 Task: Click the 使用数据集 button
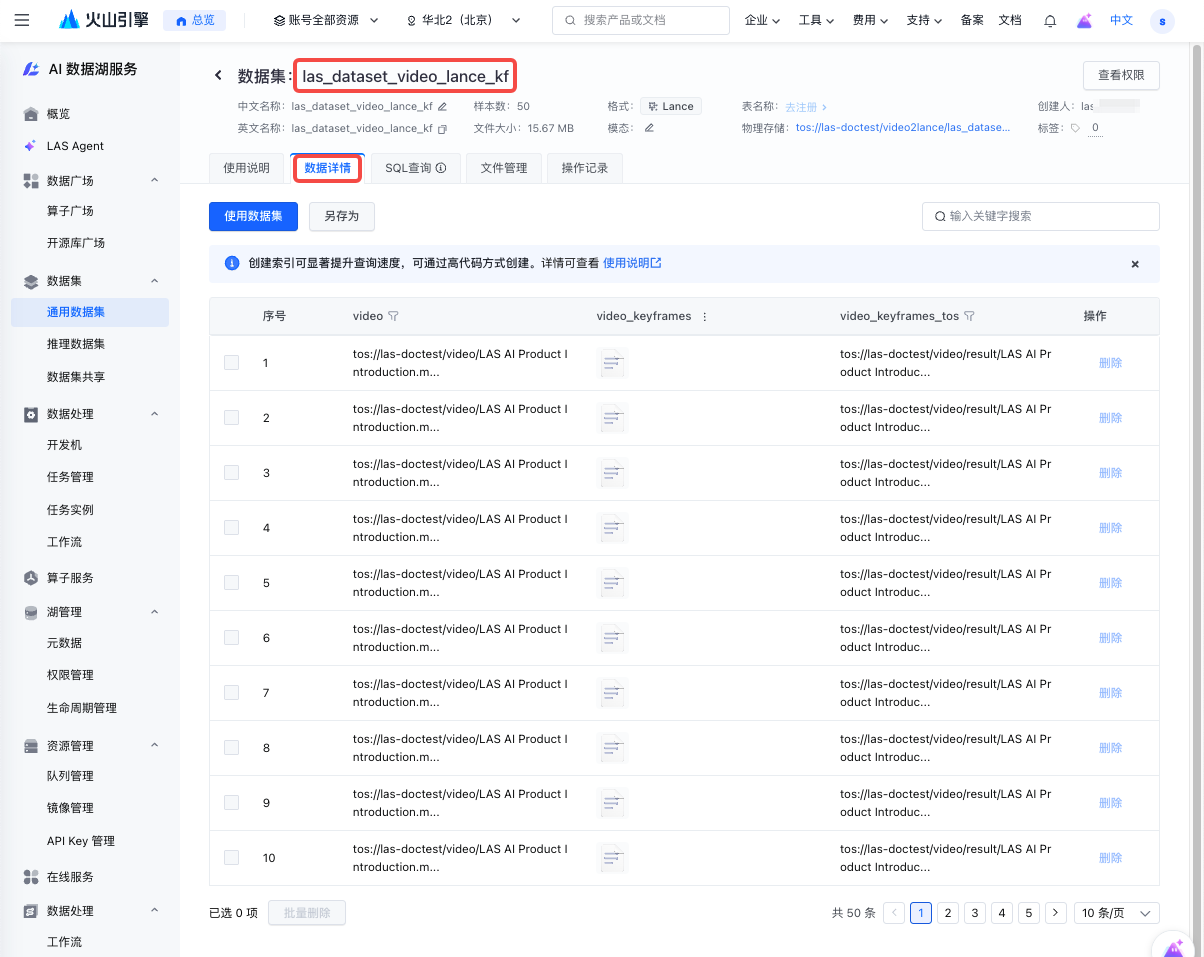tap(253, 216)
